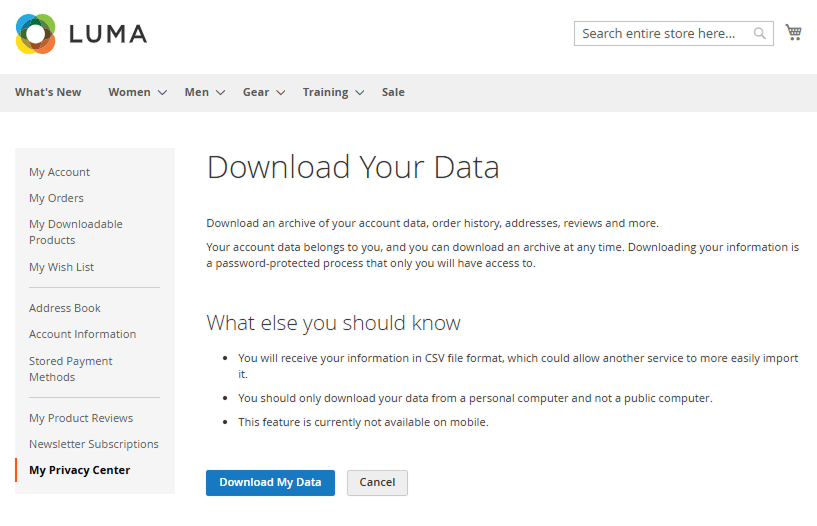
Task: Open the Women category
Action: 129,92
